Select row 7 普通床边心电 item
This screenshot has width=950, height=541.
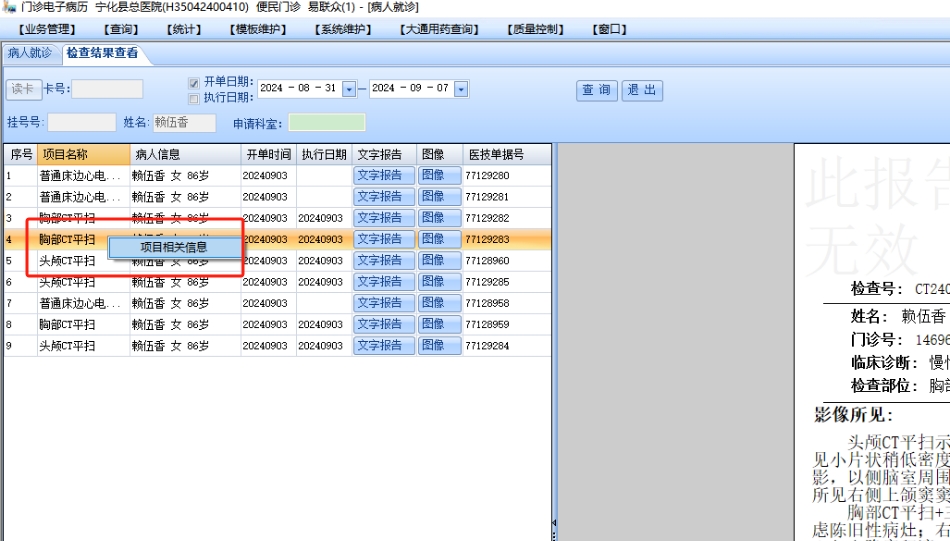pos(80,303)
